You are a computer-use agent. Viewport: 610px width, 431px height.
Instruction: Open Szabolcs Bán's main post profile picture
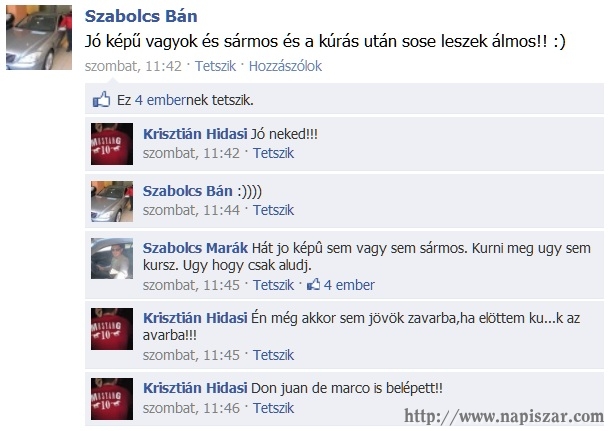[39, 37]
